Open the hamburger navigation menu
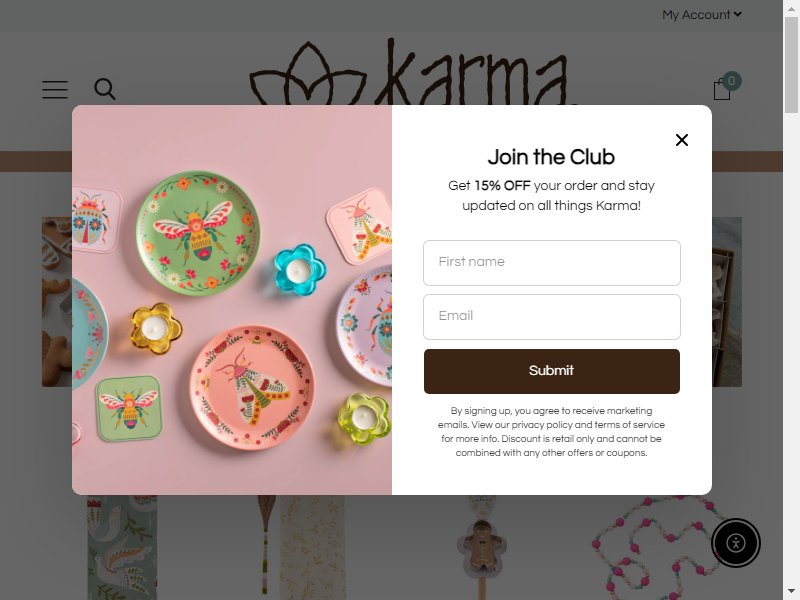 coord(55,89)
